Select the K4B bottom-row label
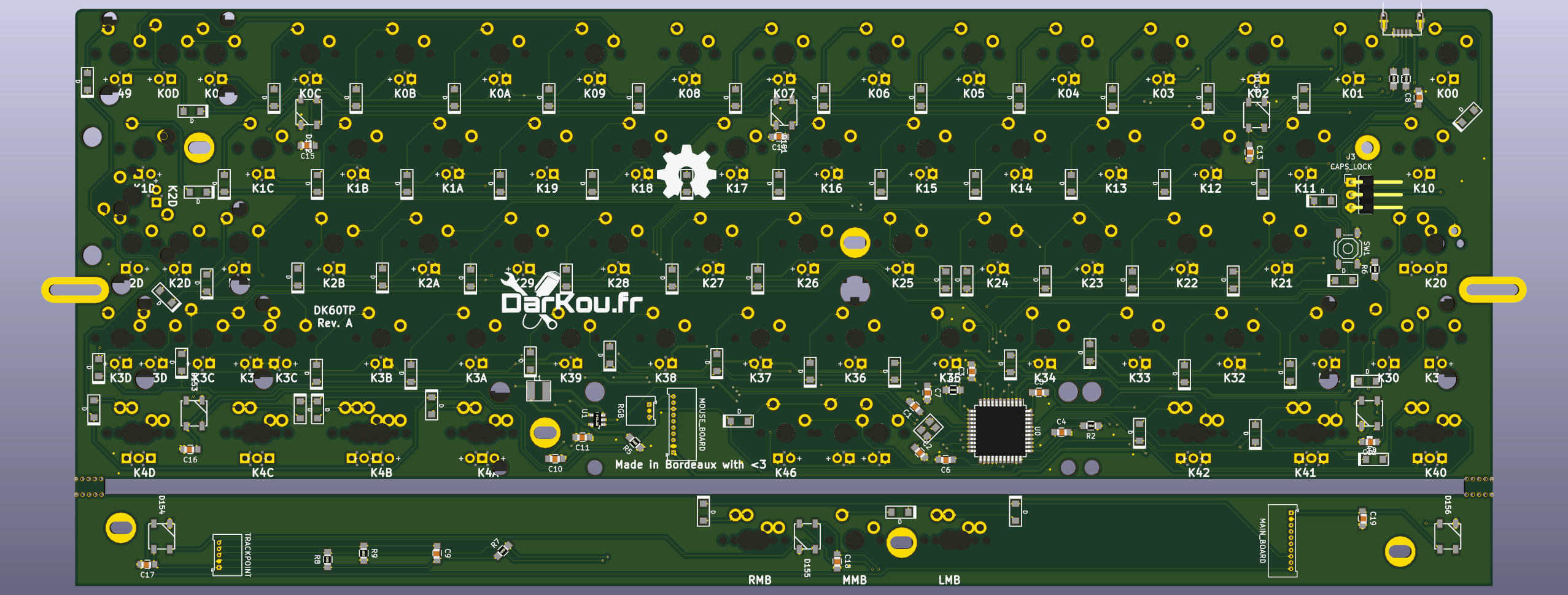1568x595 pixels. click(381, 473)
